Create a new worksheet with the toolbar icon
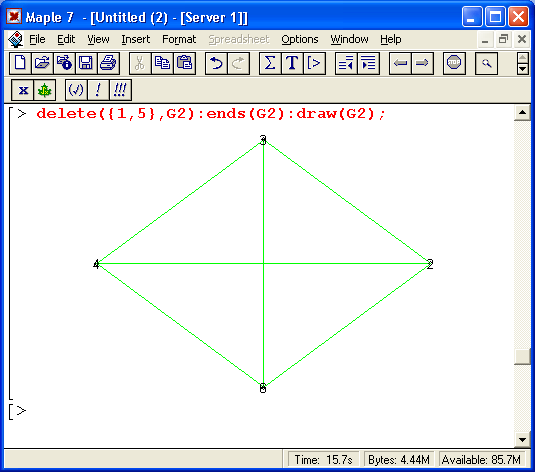The image size is (535, 472). pos(20,63)
